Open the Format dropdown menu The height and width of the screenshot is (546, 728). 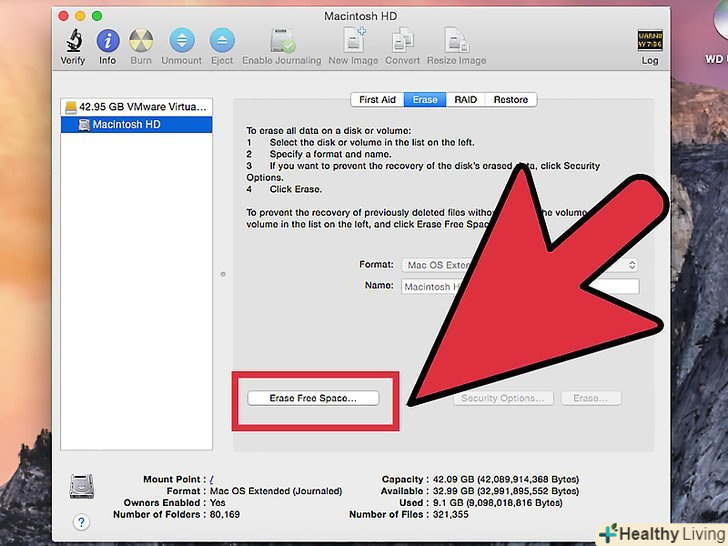click(520, 265)
